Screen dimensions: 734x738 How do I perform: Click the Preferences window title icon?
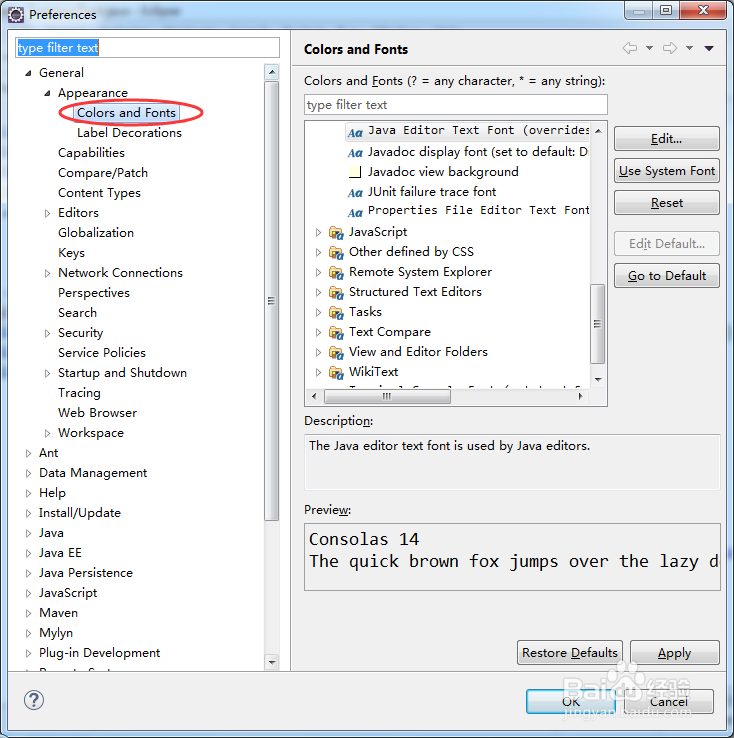coord(16,15)
